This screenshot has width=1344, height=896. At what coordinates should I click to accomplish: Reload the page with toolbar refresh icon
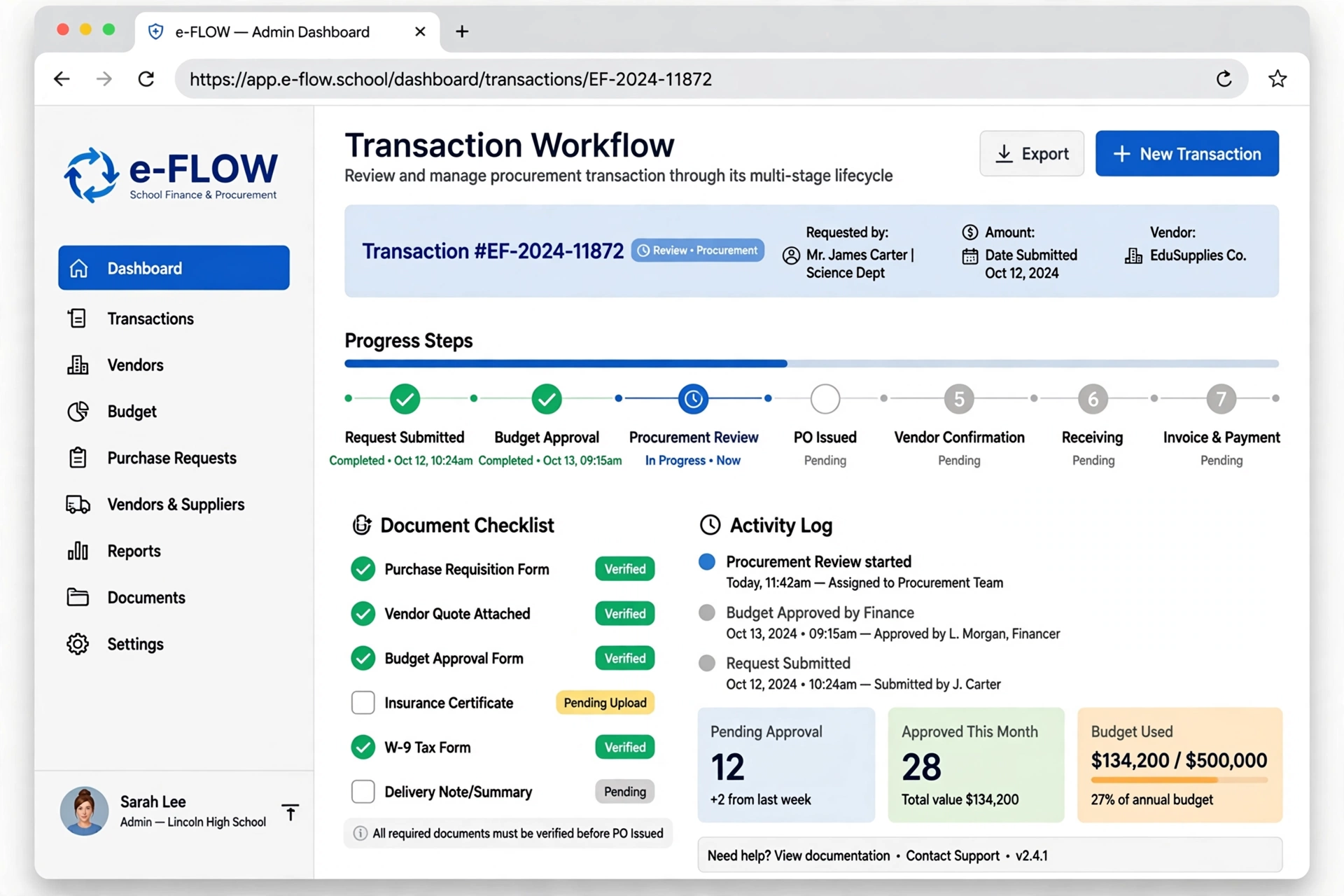tap(146, 79)
